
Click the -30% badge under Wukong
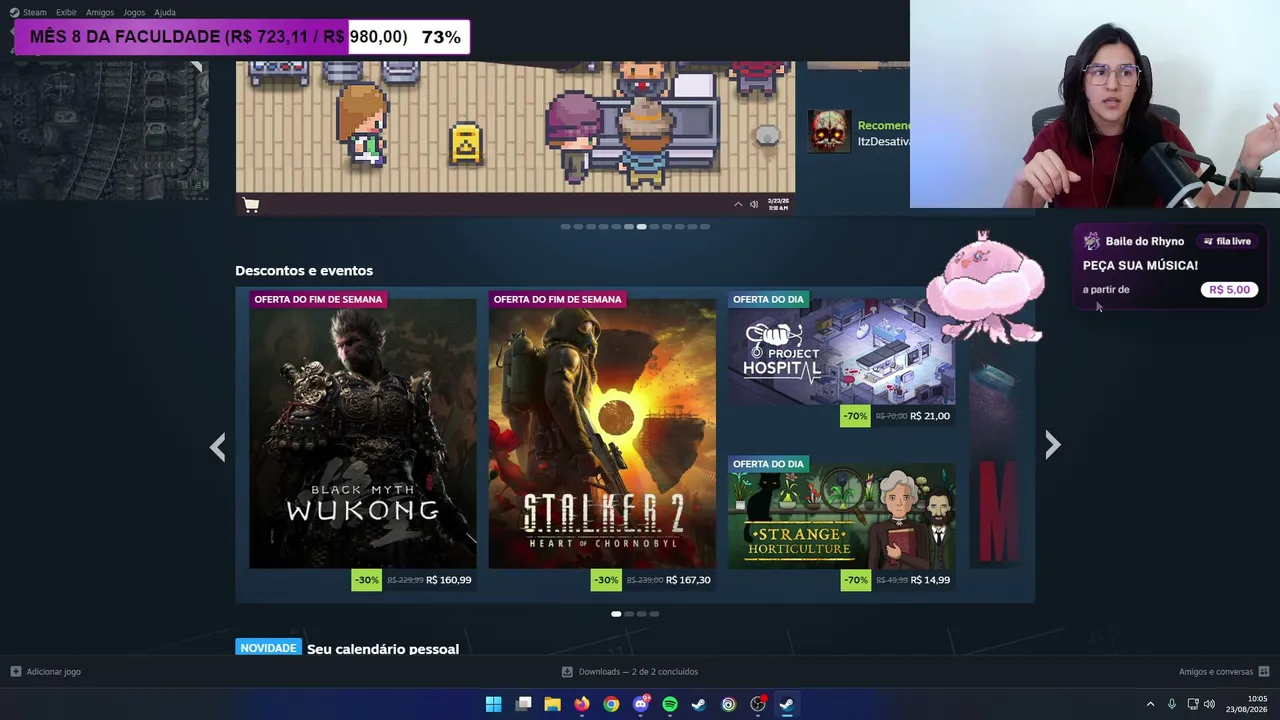[x=366, y=580]
